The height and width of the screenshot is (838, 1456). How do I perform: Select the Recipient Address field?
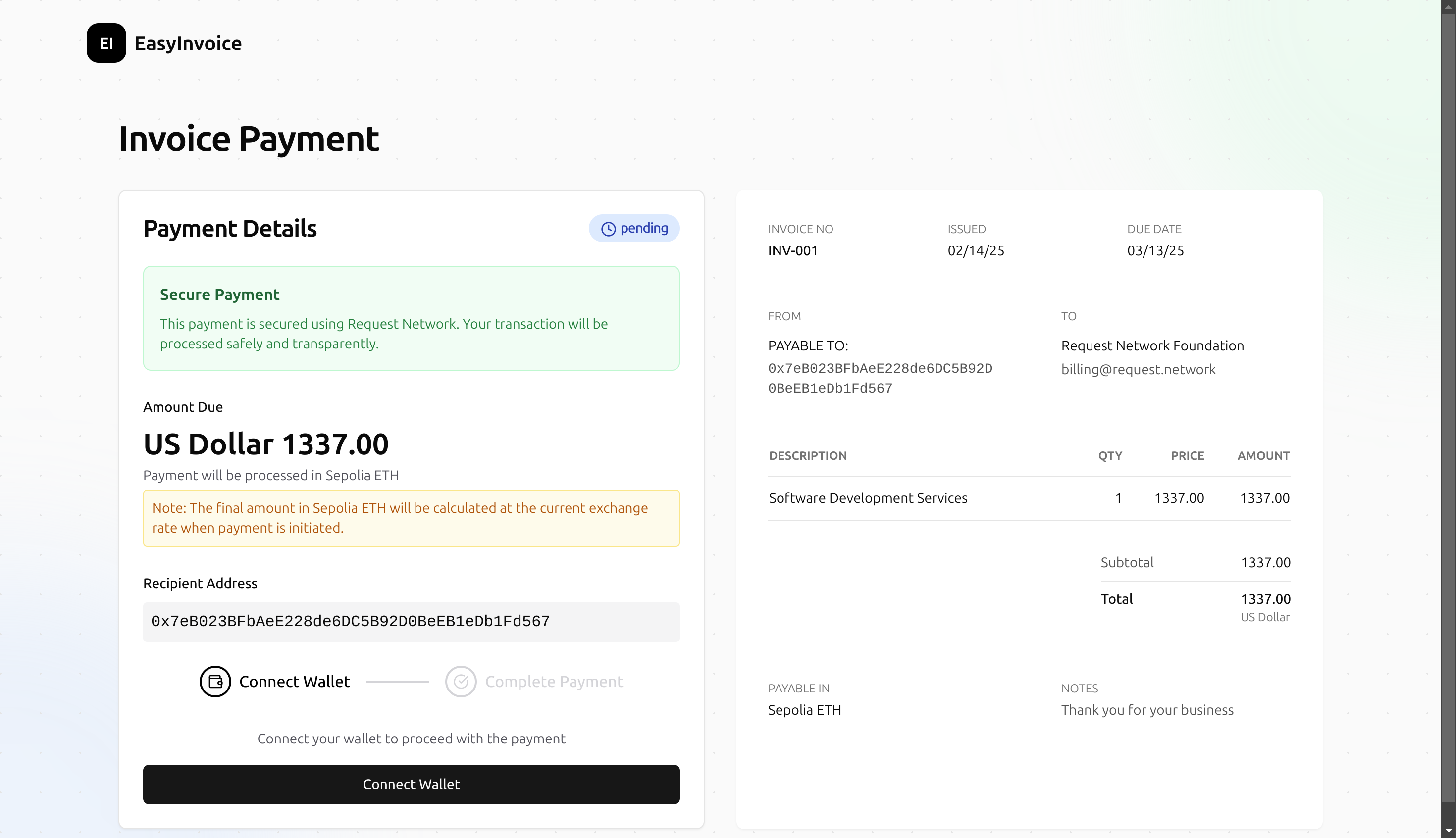coord(411,622)
